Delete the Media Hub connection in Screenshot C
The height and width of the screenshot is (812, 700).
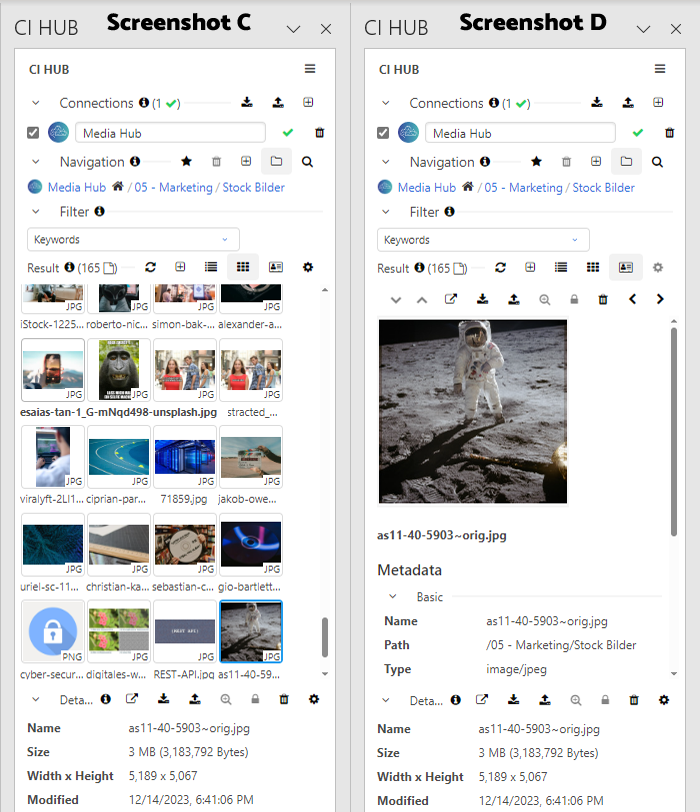tap(320, 133)
